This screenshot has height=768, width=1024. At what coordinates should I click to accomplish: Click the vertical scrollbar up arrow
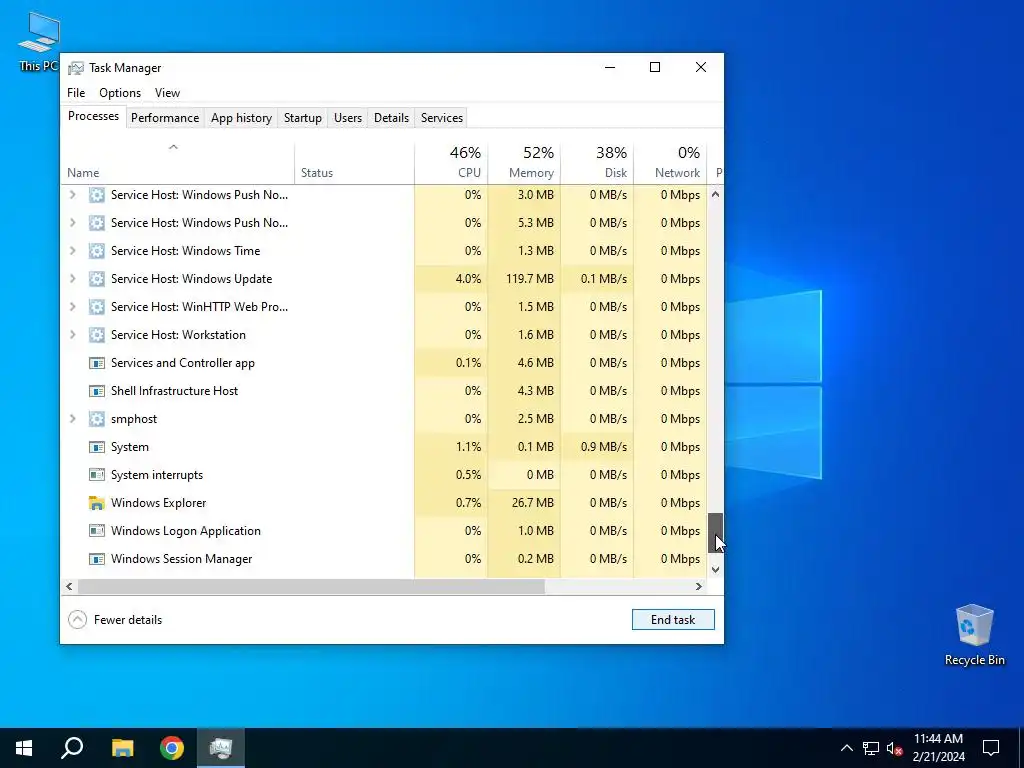point(716,194)
